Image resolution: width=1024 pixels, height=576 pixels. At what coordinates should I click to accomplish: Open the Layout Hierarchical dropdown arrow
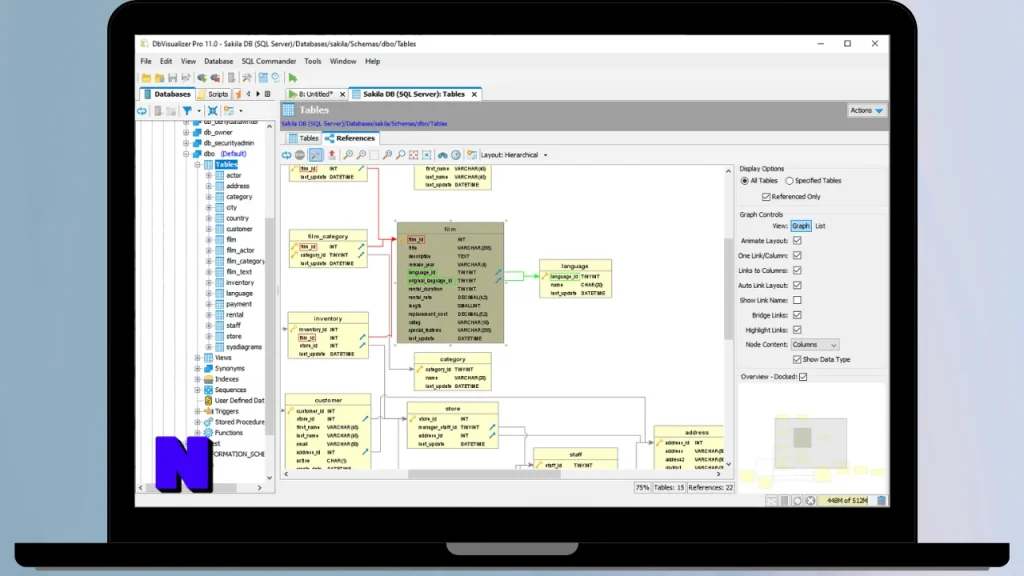[545, 155]
